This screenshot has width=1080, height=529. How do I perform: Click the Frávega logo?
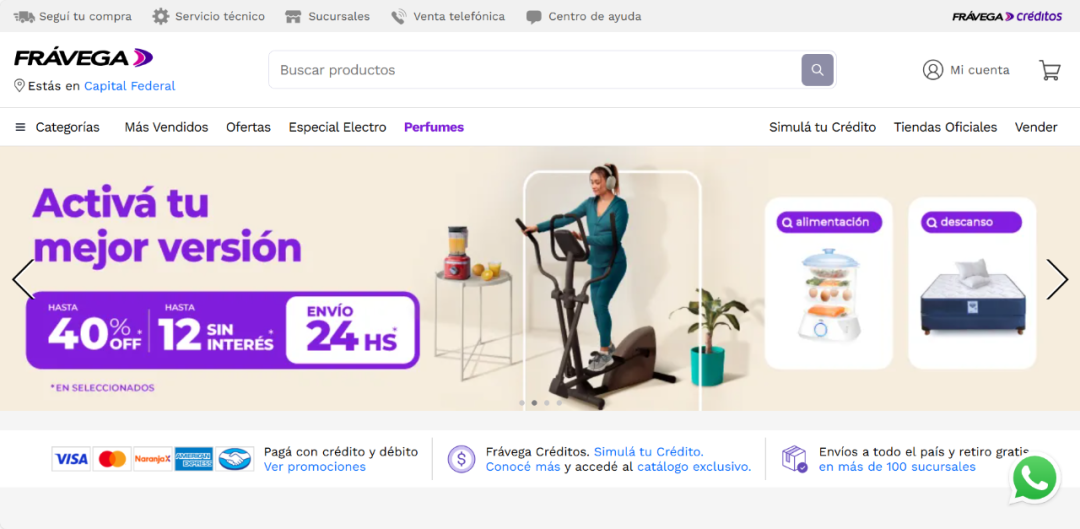(83, 58)
